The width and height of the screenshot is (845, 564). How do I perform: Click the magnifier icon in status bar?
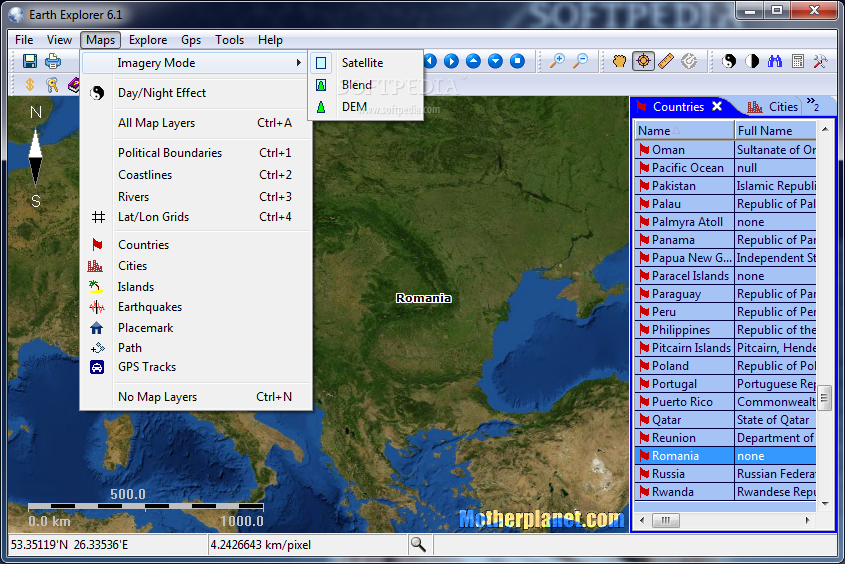418,545
